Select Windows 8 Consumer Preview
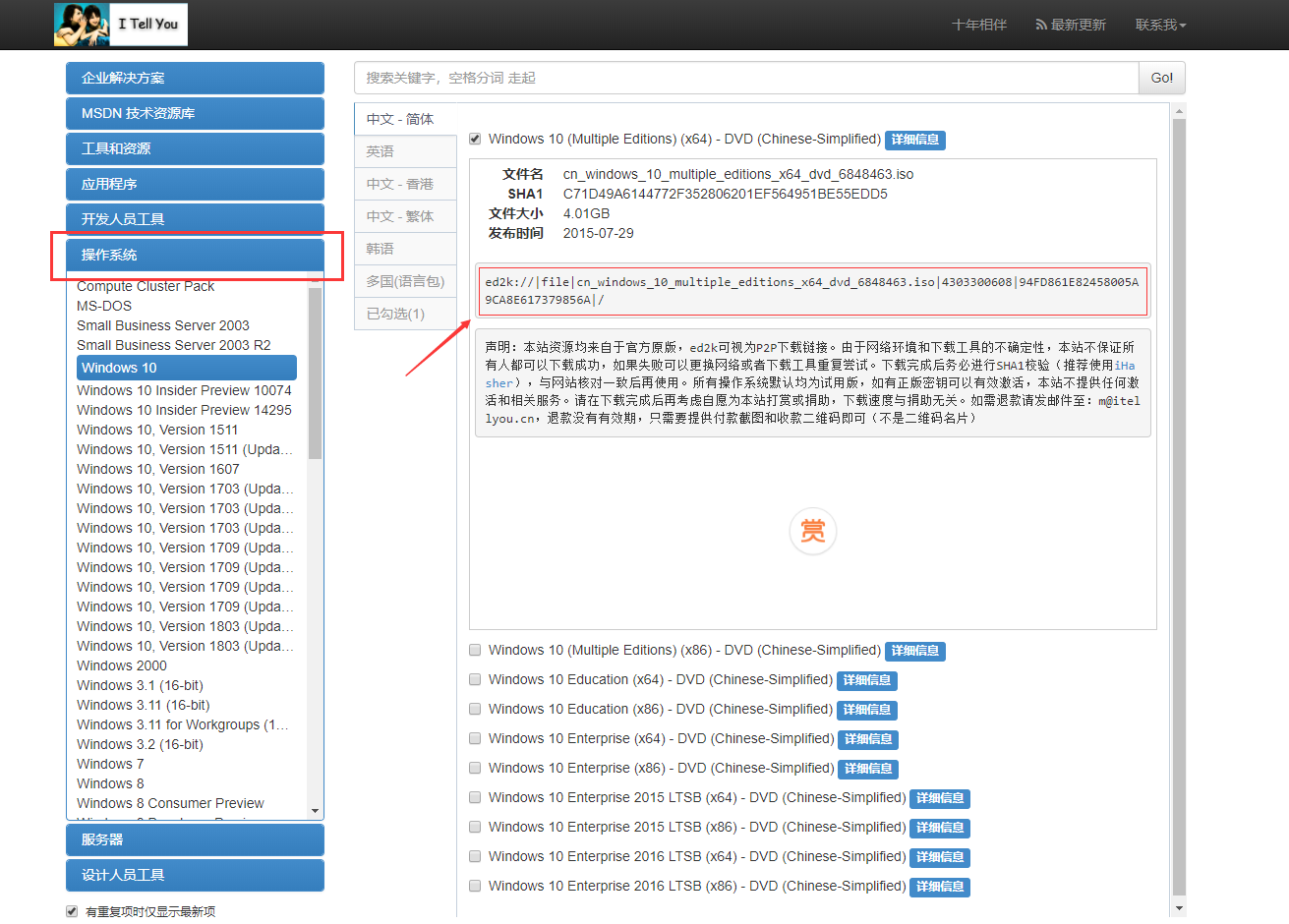This screenshot has height=924, width=1289. point(170,803)
